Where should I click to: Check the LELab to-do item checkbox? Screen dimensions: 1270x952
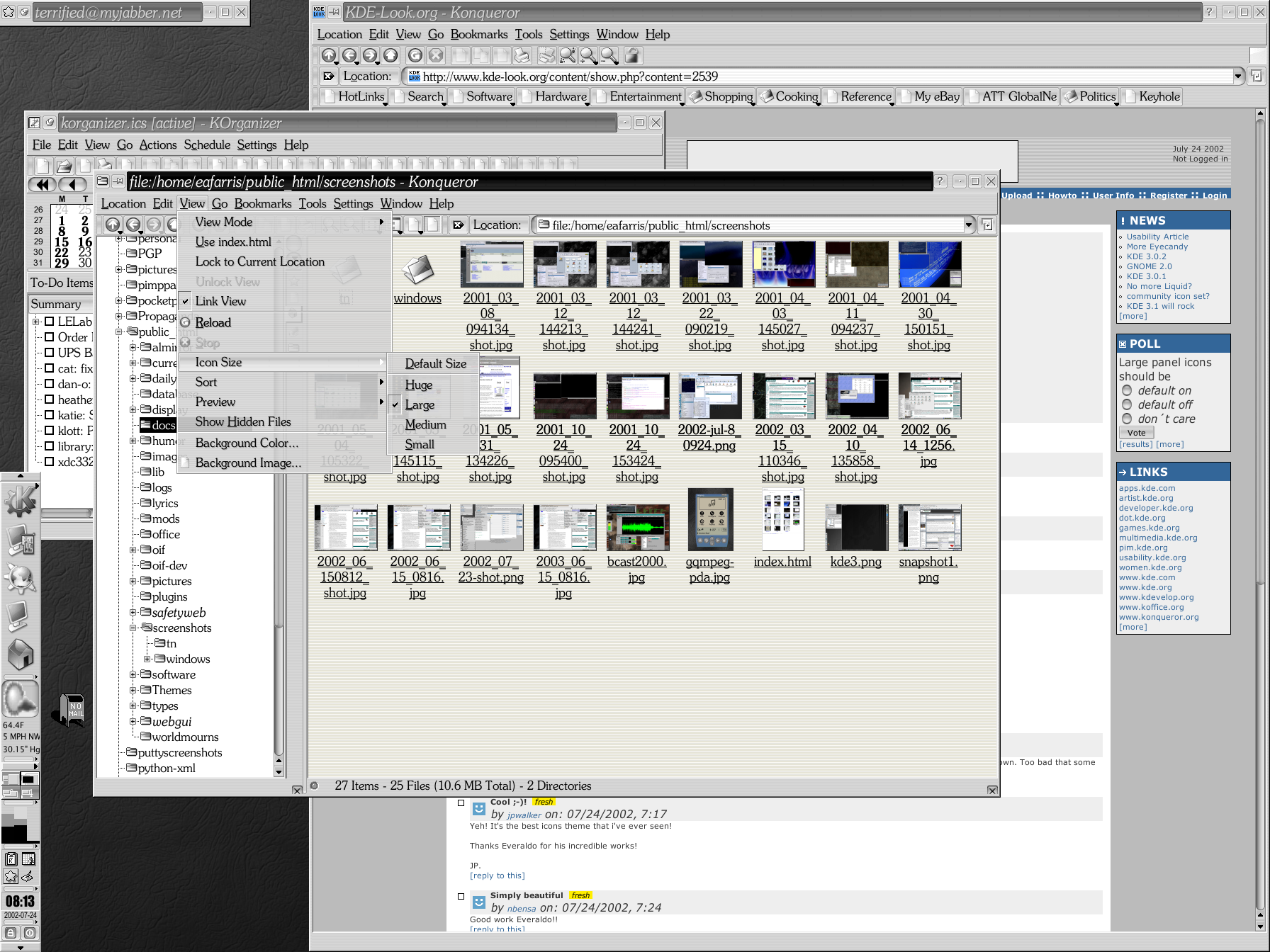pyautogui.click(x=49, y=322)
